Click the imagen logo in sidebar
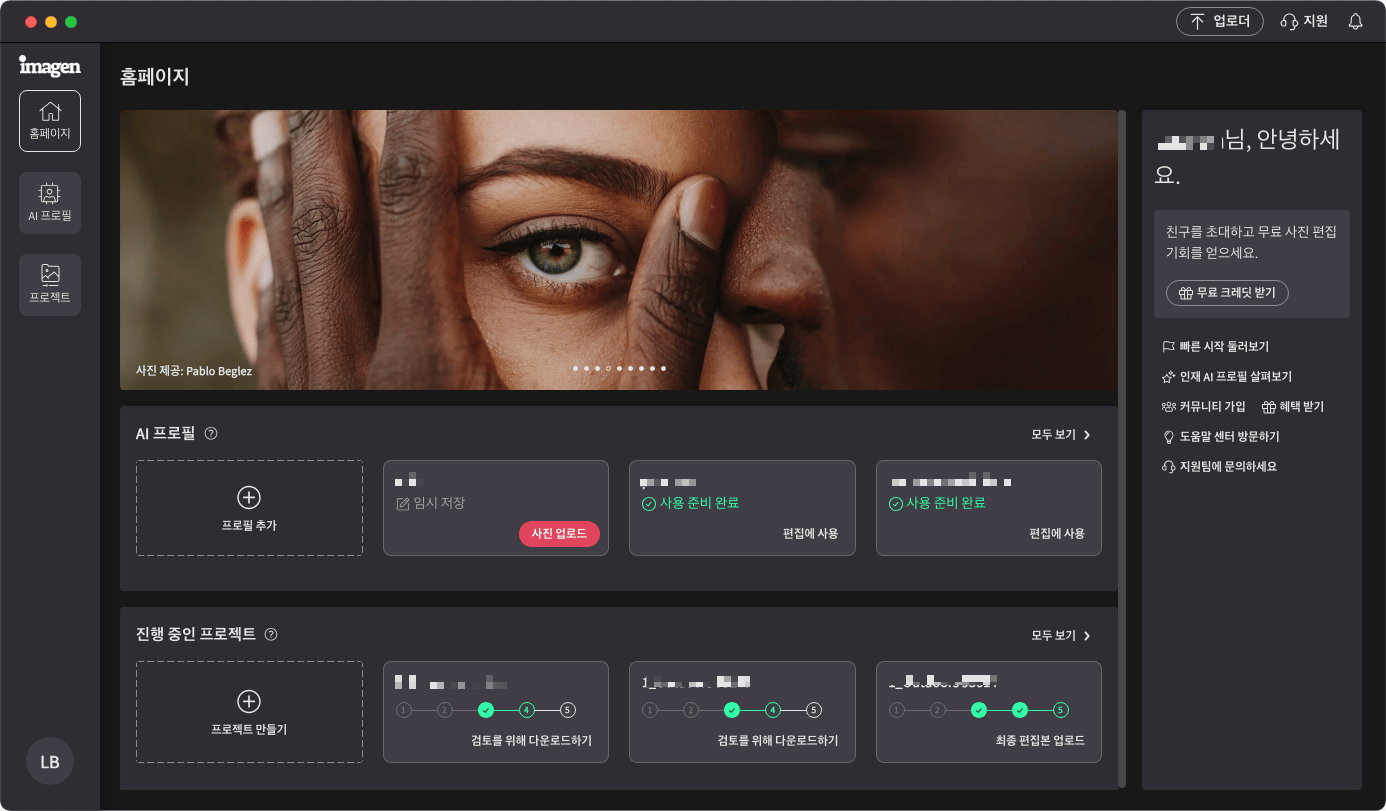 tap(49, 66)
